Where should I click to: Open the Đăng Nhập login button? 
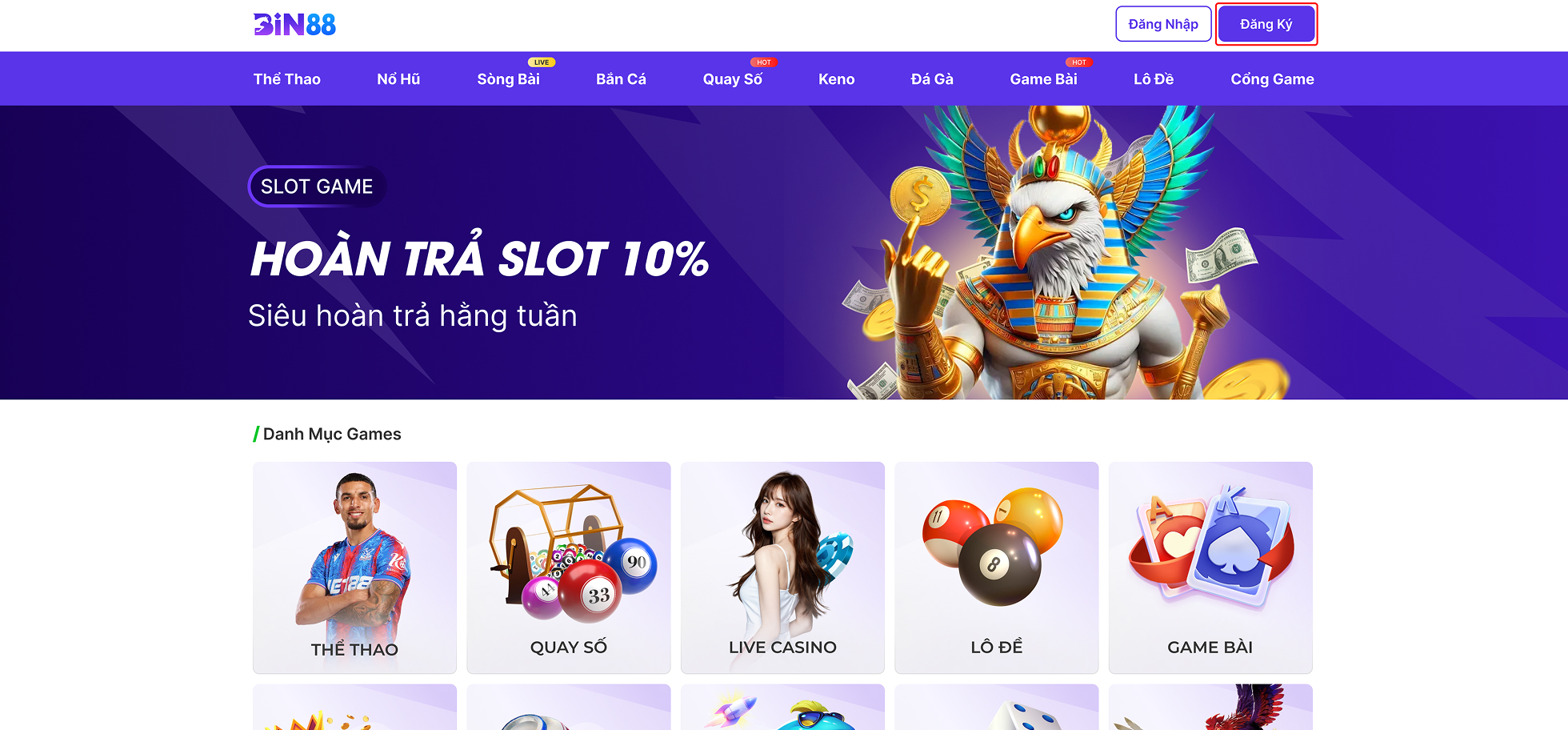pyautogui.click(x=1163, y=24)
